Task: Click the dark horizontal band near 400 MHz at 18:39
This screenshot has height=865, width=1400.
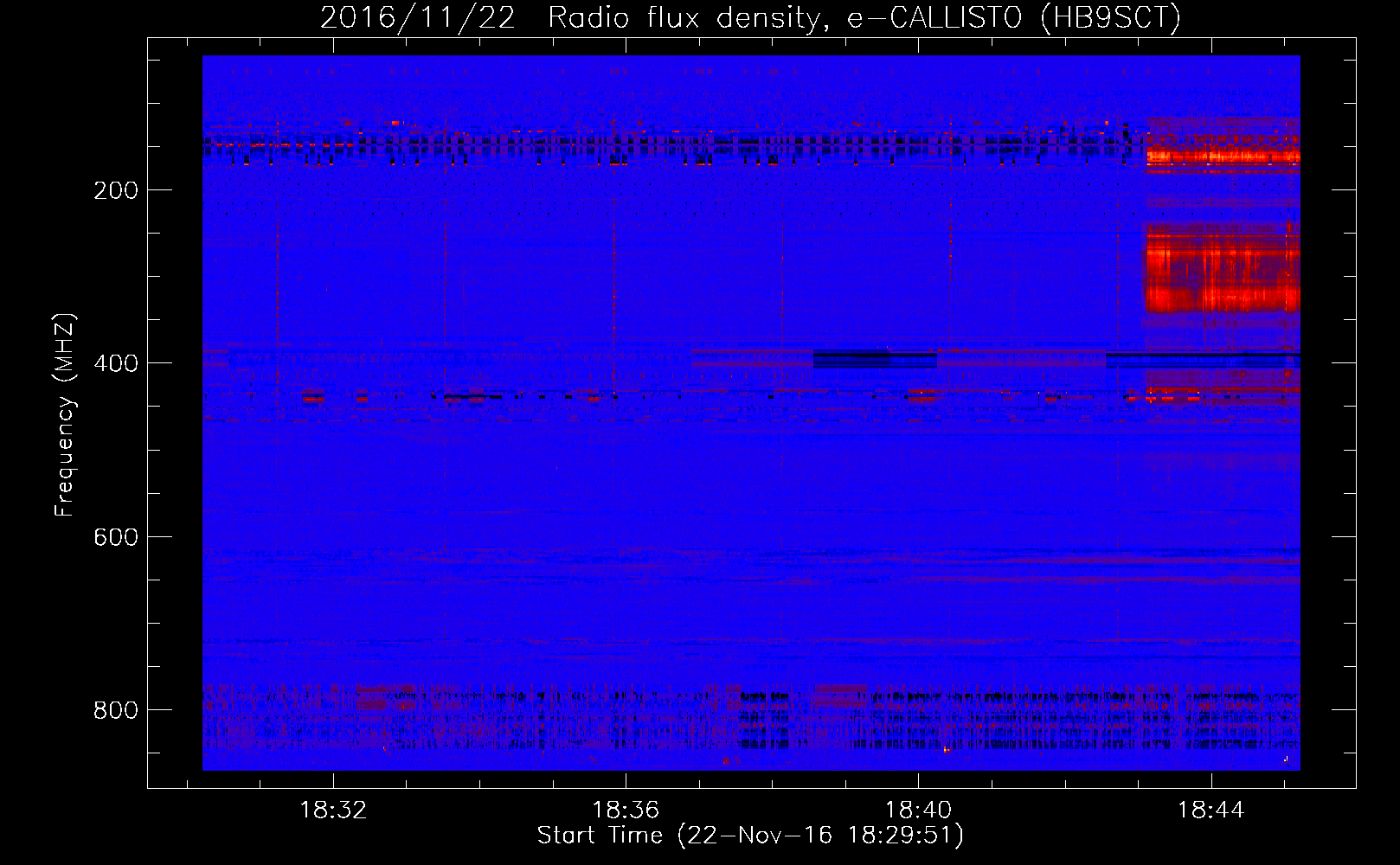Action: click(x=875, y=358)
